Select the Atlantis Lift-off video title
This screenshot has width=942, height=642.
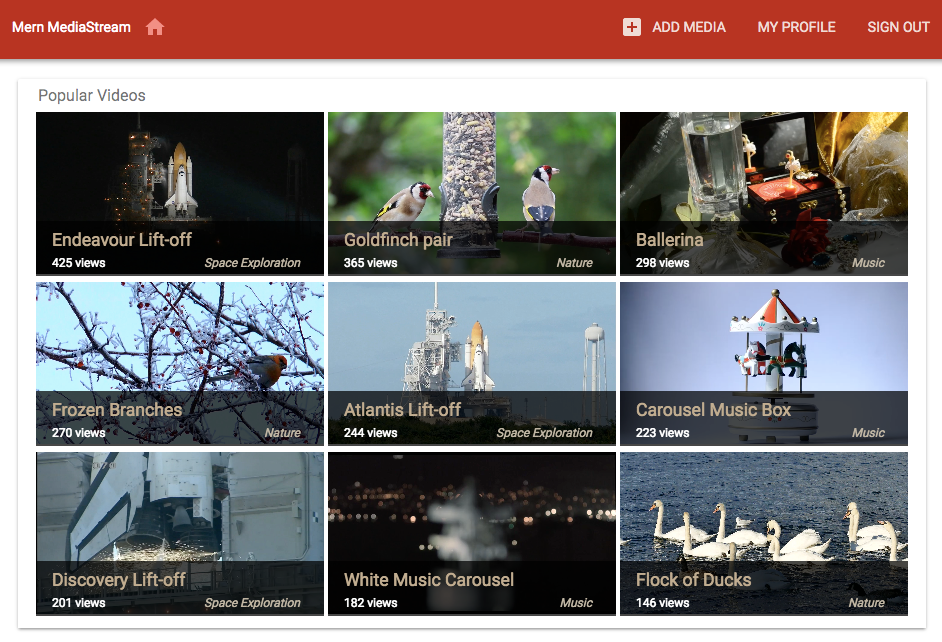coord(402,410)
